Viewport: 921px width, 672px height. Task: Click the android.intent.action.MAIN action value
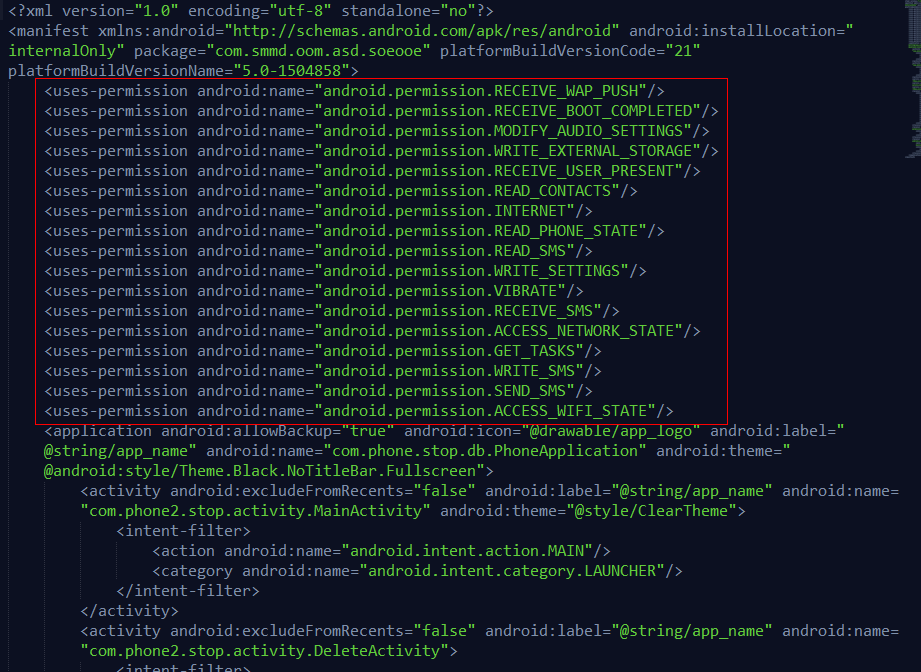(468, 551)
